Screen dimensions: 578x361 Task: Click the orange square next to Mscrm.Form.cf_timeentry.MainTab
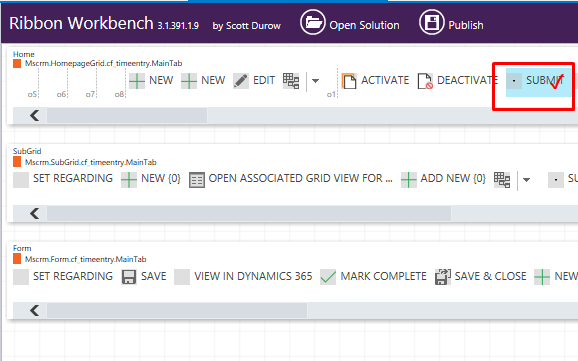tap(17, 259)
